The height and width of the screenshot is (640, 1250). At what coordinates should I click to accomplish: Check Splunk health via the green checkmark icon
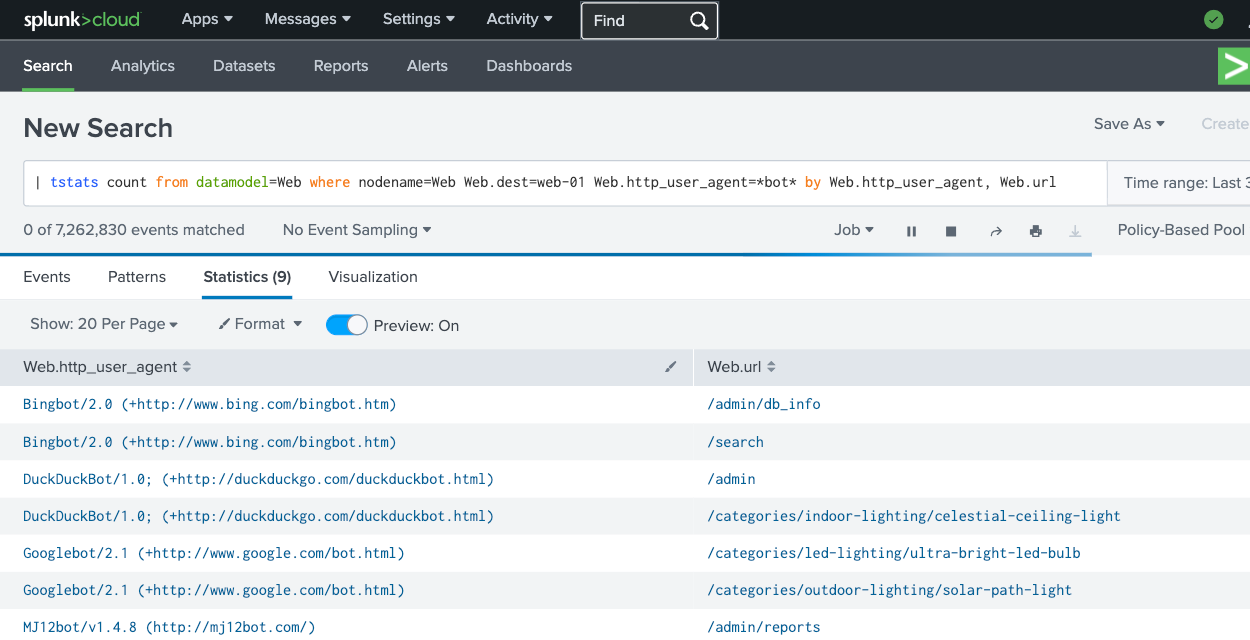pos(1213,19)
